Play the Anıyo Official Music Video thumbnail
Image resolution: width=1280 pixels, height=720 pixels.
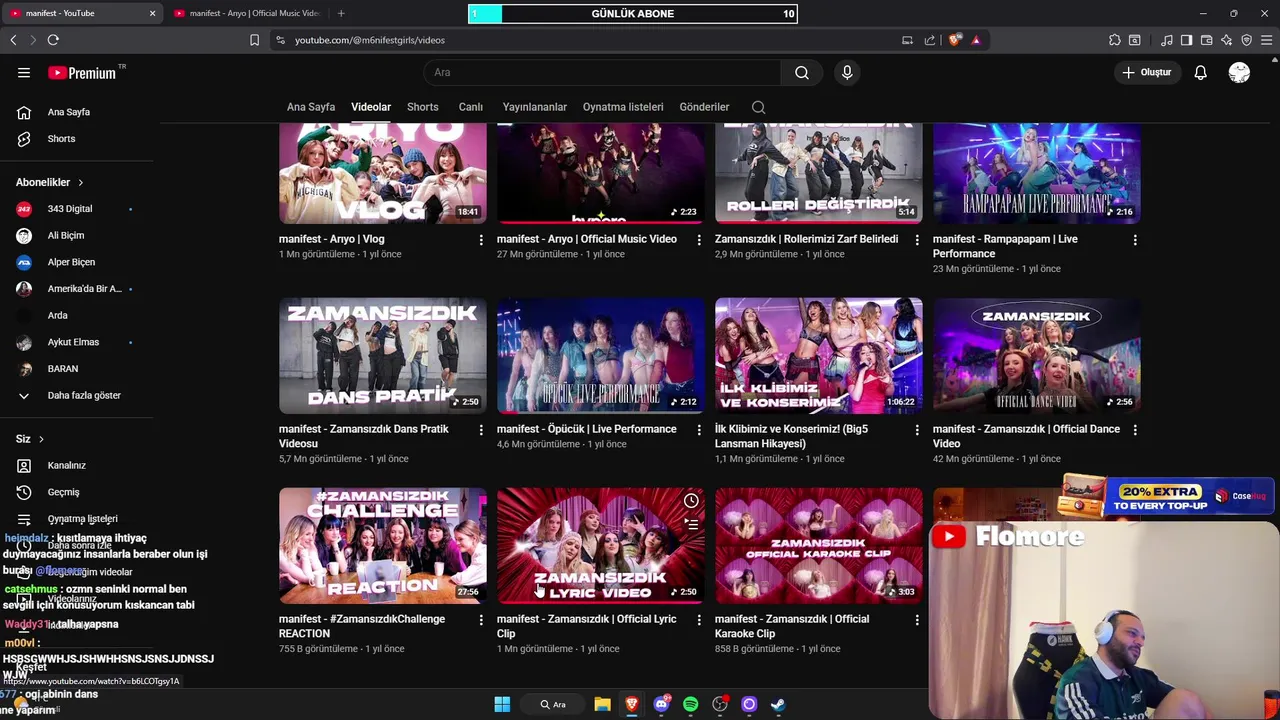click(x=601, y=173)
